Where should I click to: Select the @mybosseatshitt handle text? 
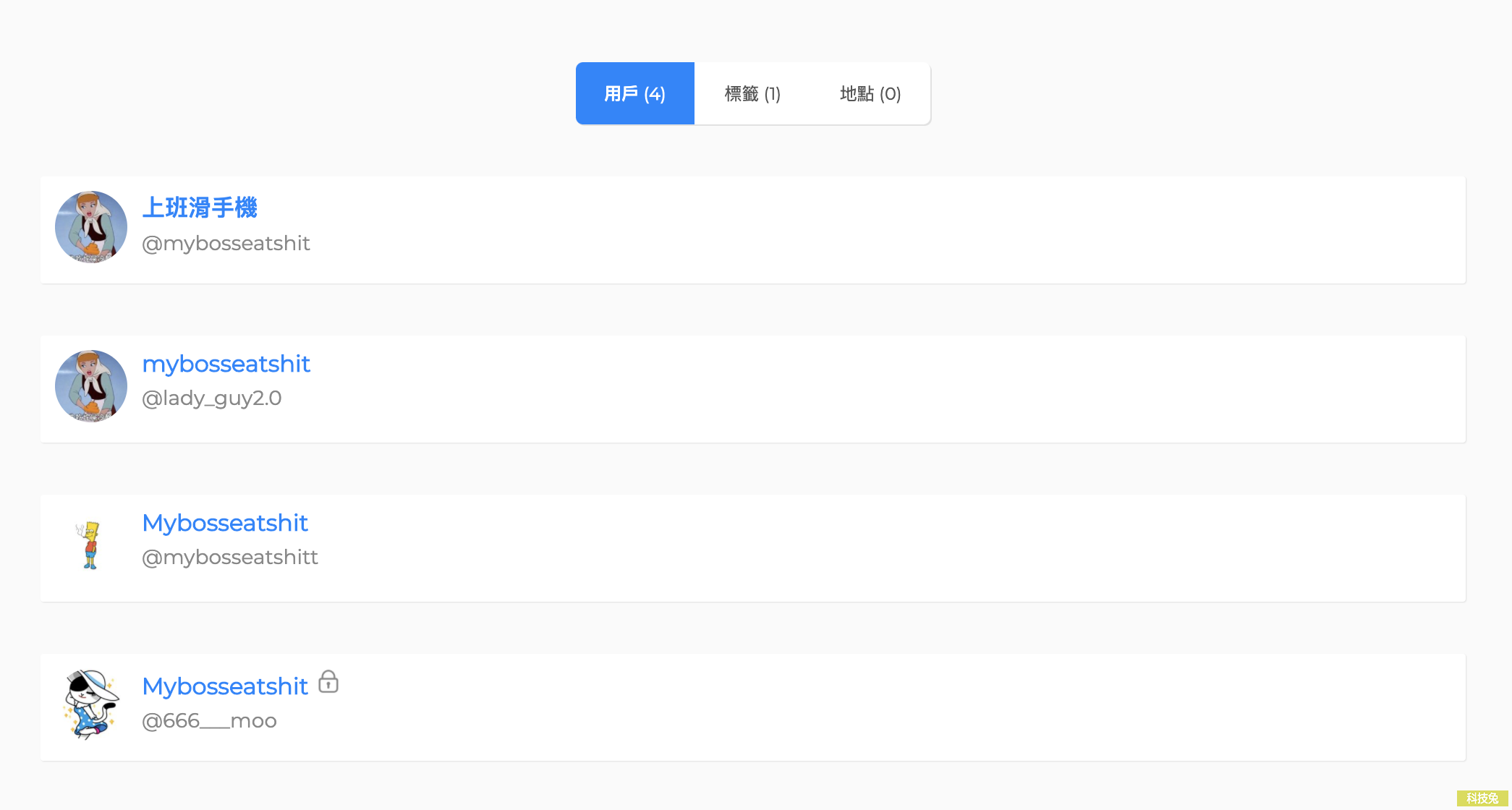pyautogui.click(x=230, y=557)
